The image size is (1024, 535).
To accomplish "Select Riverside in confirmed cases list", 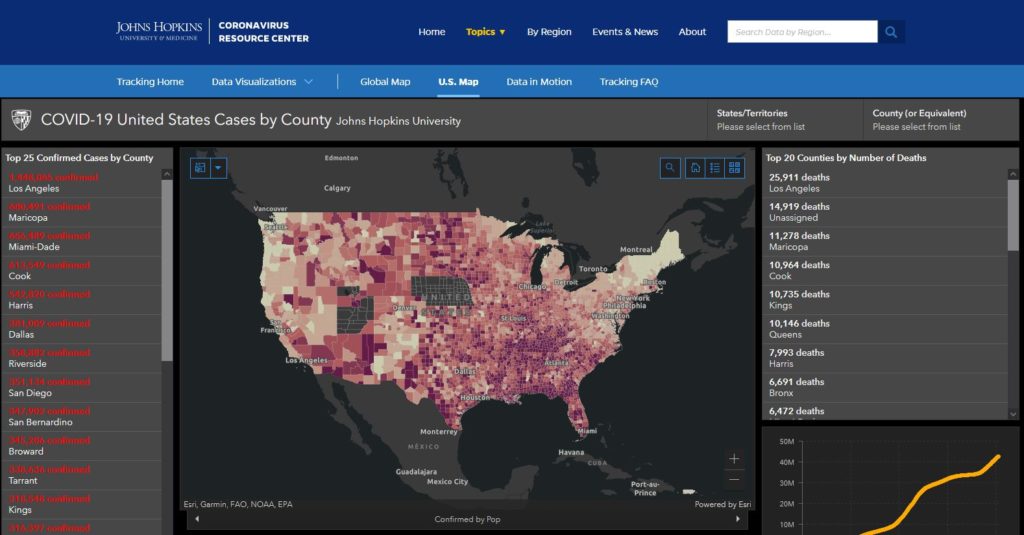I will (82, 358).
